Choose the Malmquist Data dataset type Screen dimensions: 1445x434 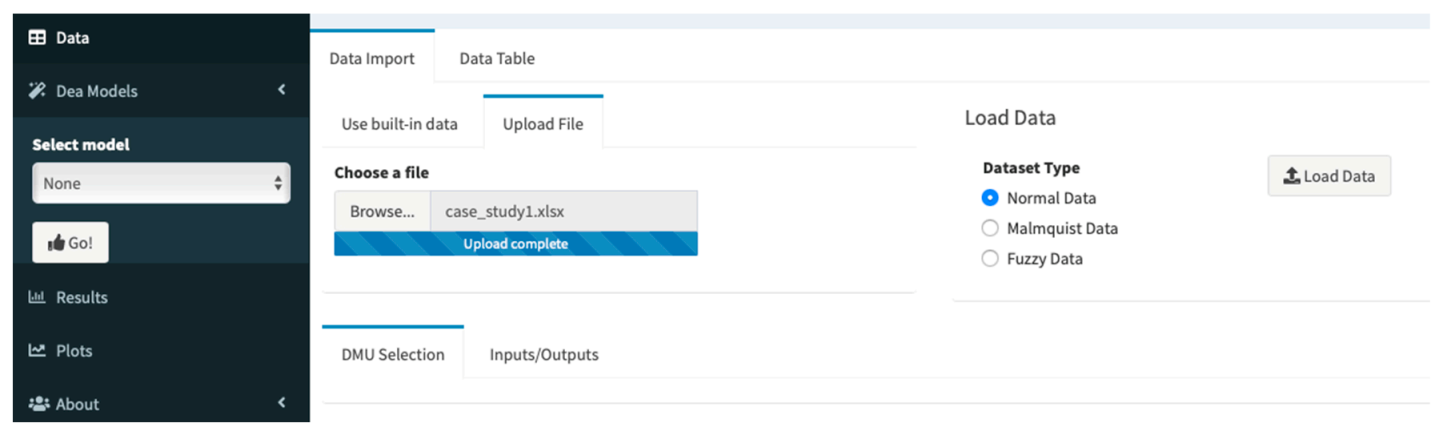tap(990, 228)
